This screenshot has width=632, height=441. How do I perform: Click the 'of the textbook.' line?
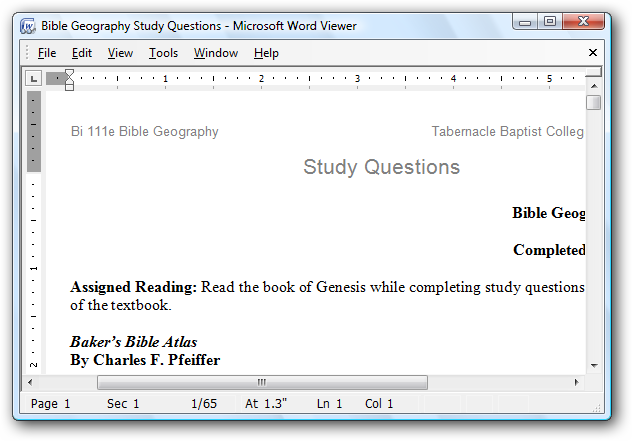(x=121, y=305)
